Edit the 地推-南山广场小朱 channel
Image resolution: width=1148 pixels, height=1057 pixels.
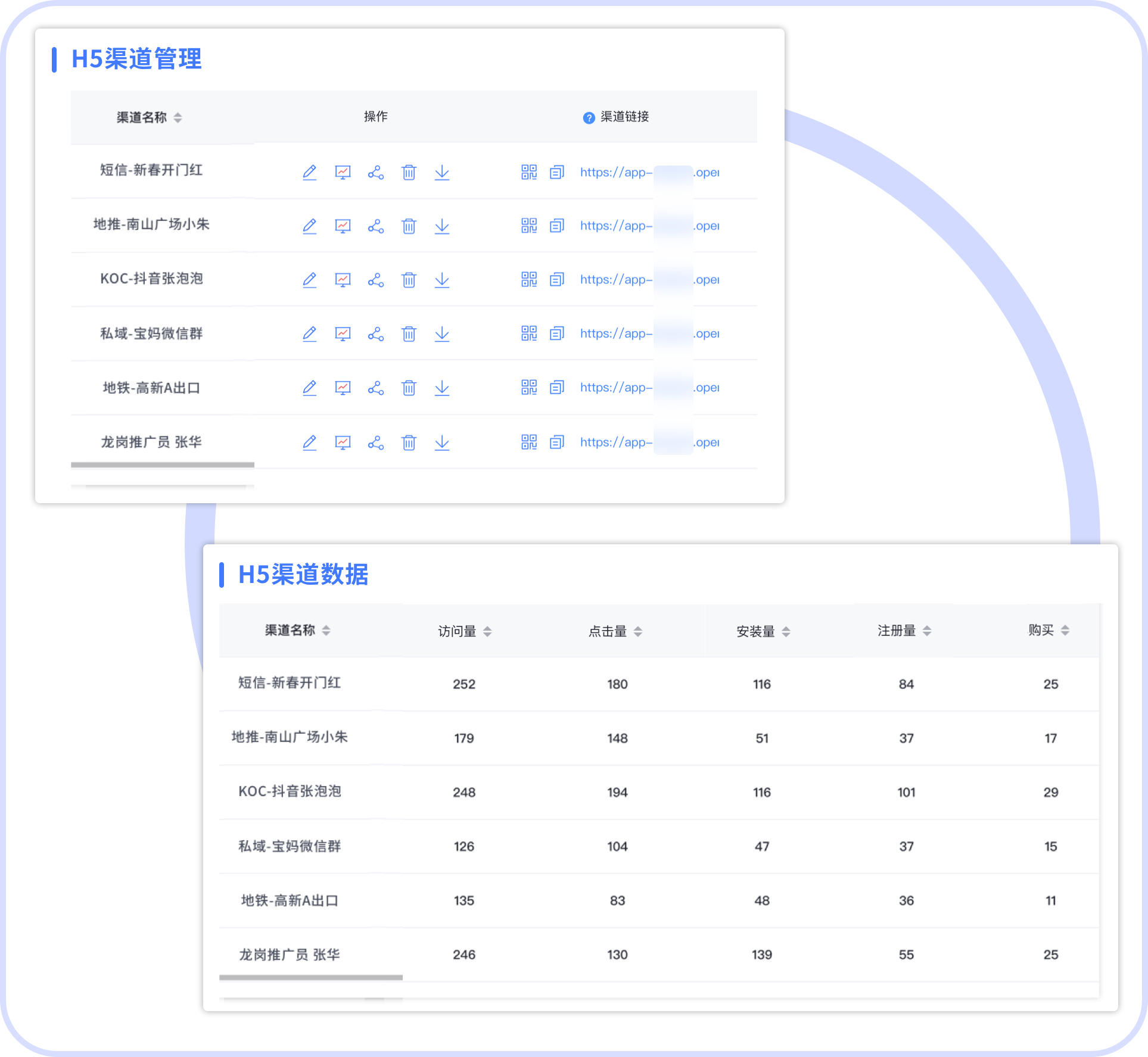(309, 226)
